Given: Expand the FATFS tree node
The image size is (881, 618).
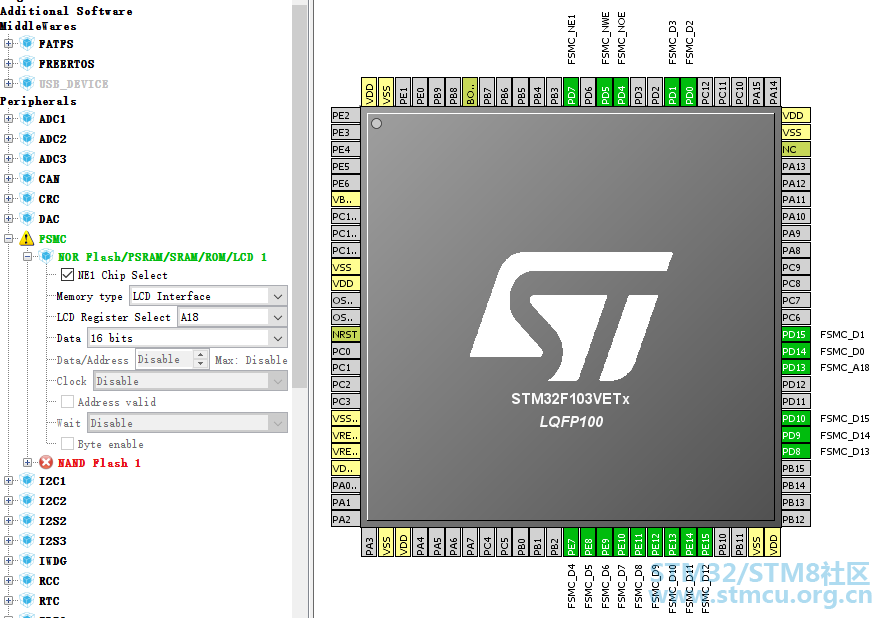Looking at the screenshot, I should (8, 43).
